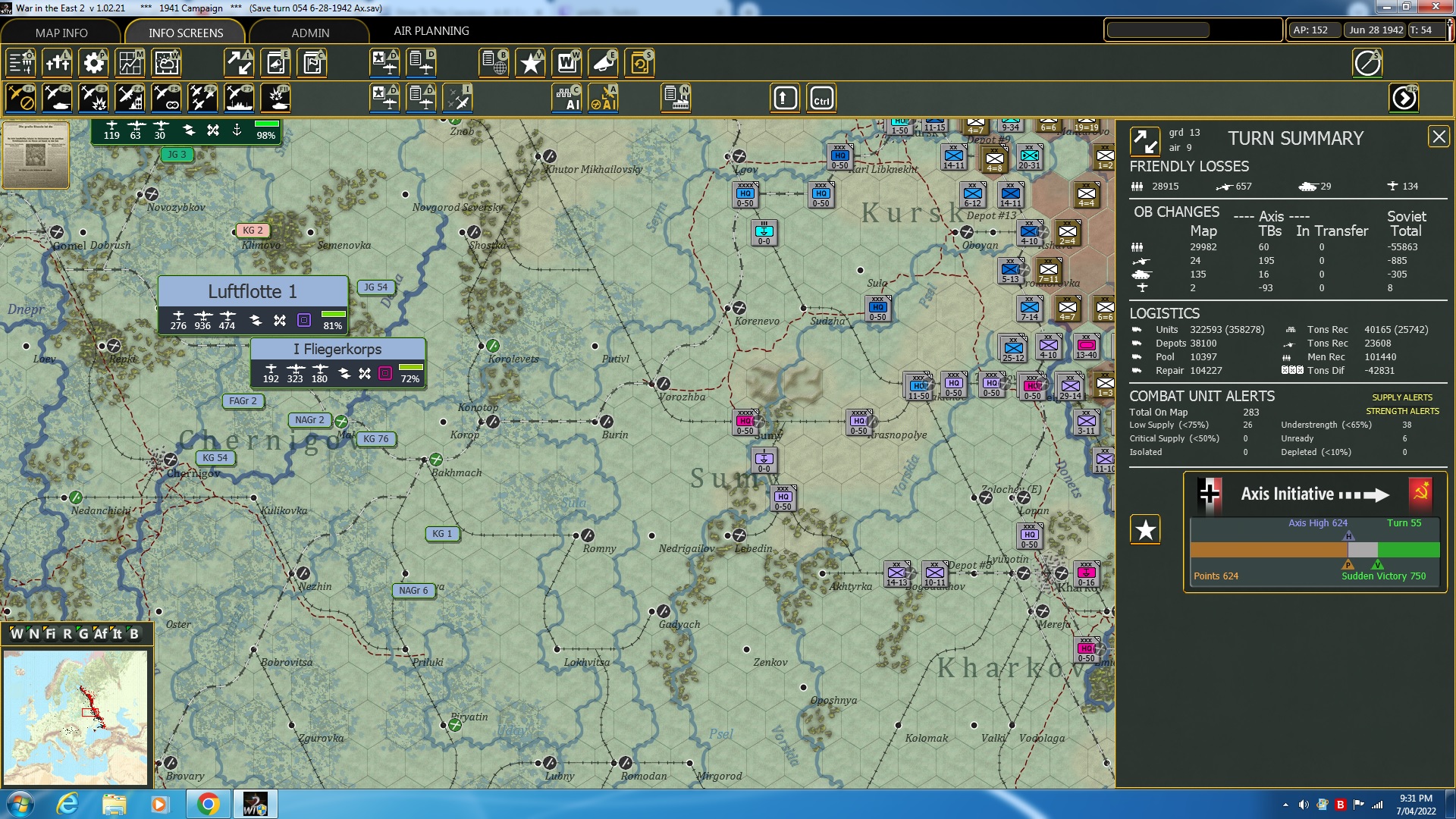Open the Preferences gear icon
This screenshot has width=1456, height=819.
tap(93, 63)
